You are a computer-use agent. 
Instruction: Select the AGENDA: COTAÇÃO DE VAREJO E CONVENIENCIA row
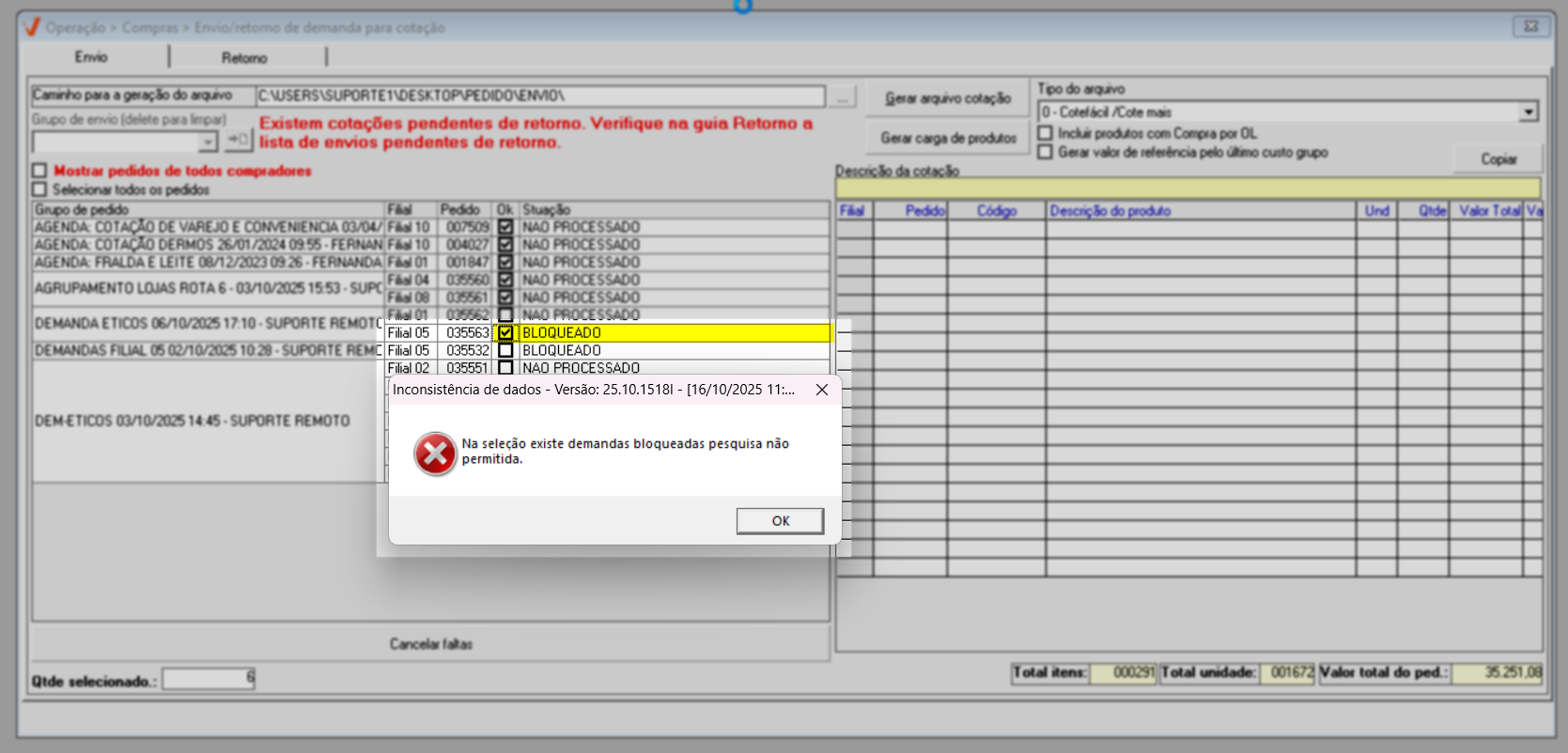pyautogui.click(x=209, y=227)
